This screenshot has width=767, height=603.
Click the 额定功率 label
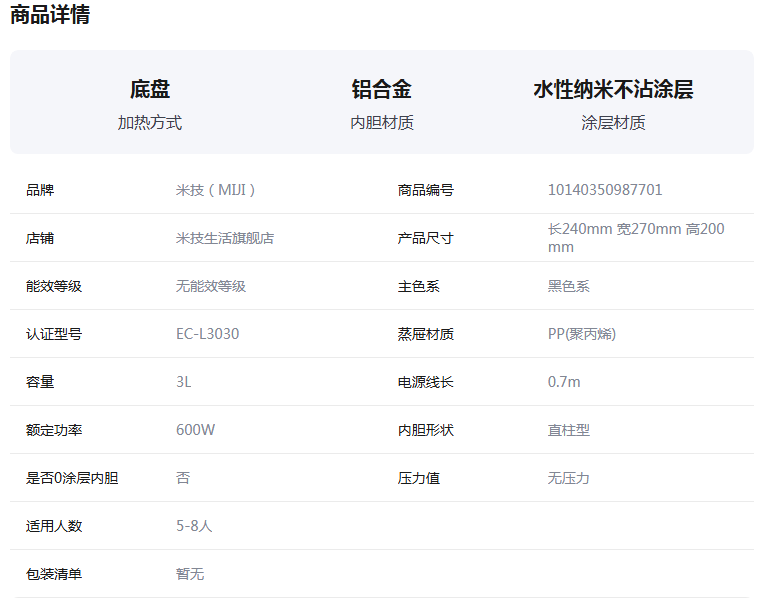(x=54, y=430)
